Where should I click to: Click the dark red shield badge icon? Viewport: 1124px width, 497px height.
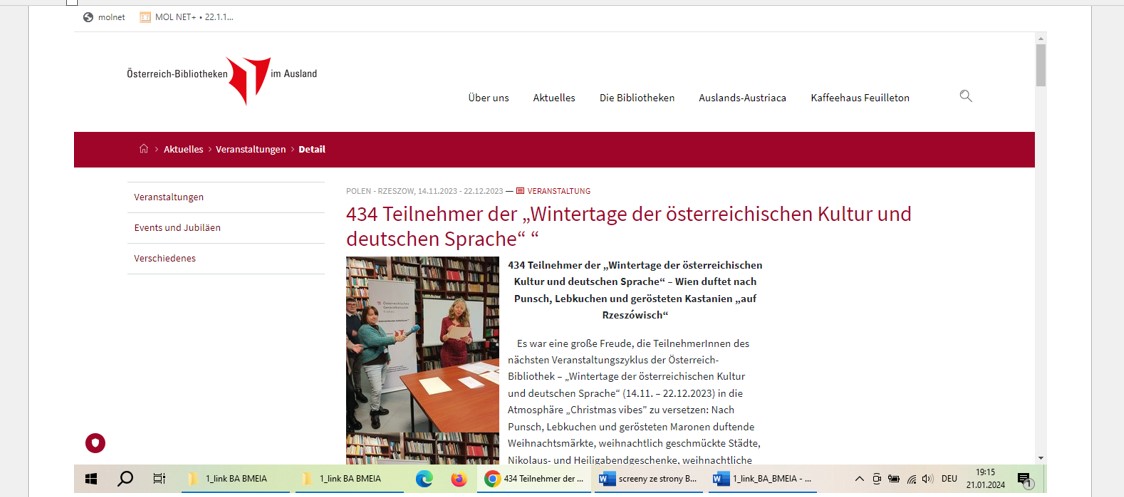(95, 443)
